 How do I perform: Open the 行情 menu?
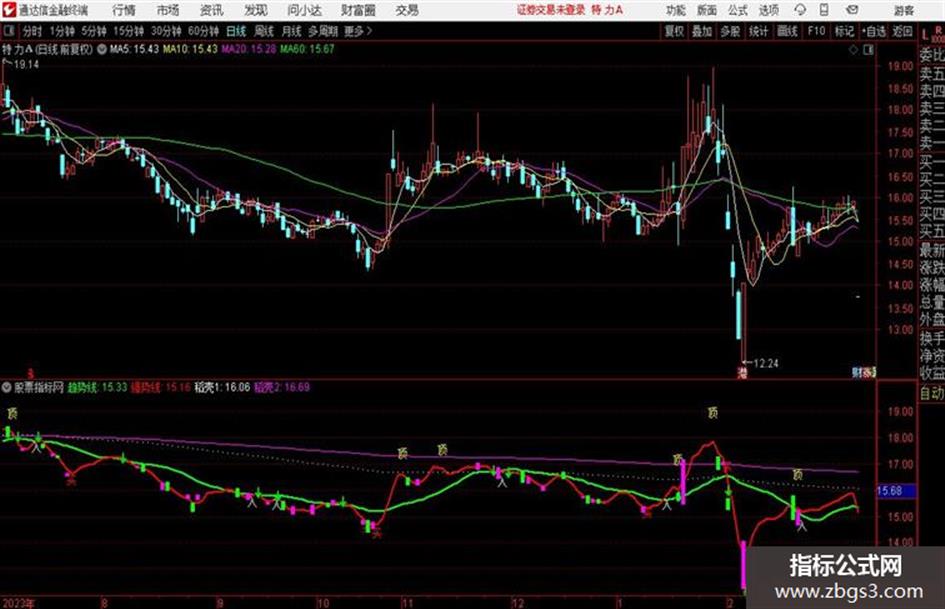pos(124,10)
